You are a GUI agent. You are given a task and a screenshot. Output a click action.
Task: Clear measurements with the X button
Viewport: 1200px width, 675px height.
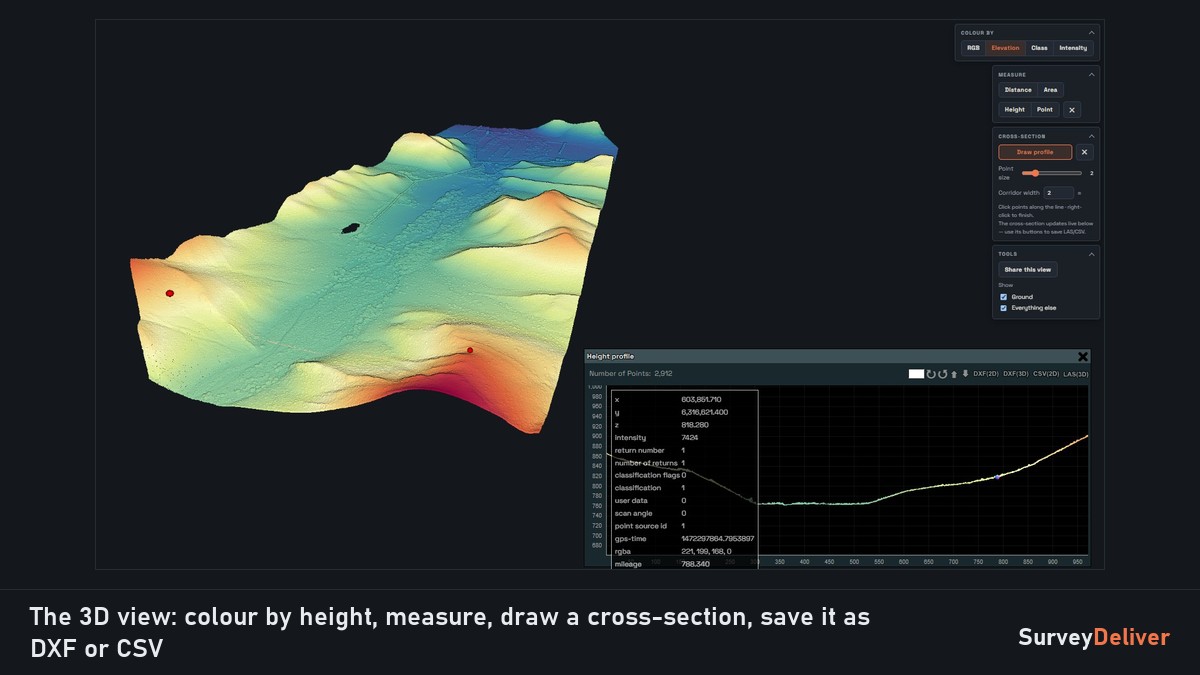click(1072, 110)
